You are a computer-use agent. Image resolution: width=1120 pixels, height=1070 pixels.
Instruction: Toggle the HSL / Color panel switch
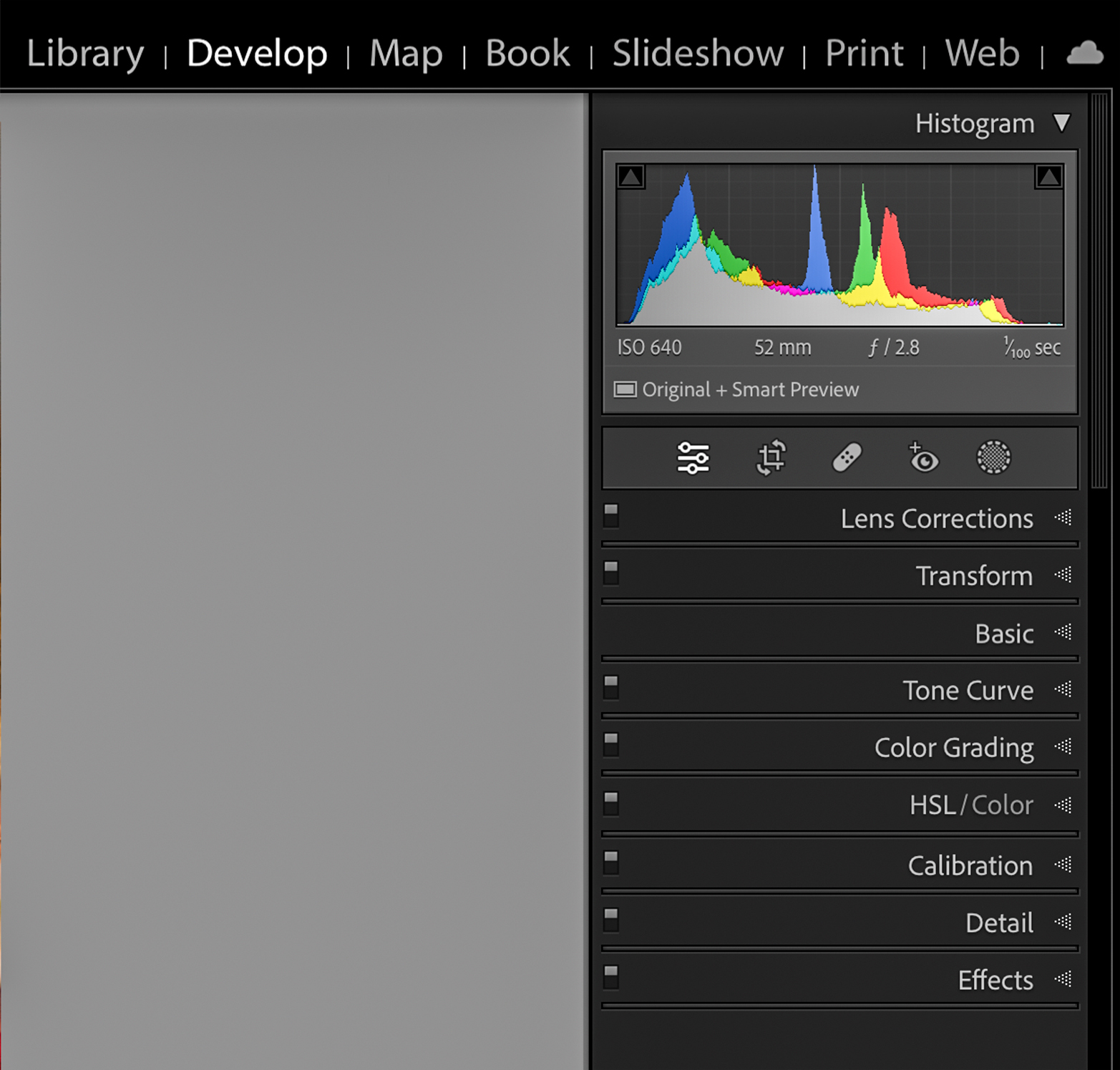tap(610, 803)
